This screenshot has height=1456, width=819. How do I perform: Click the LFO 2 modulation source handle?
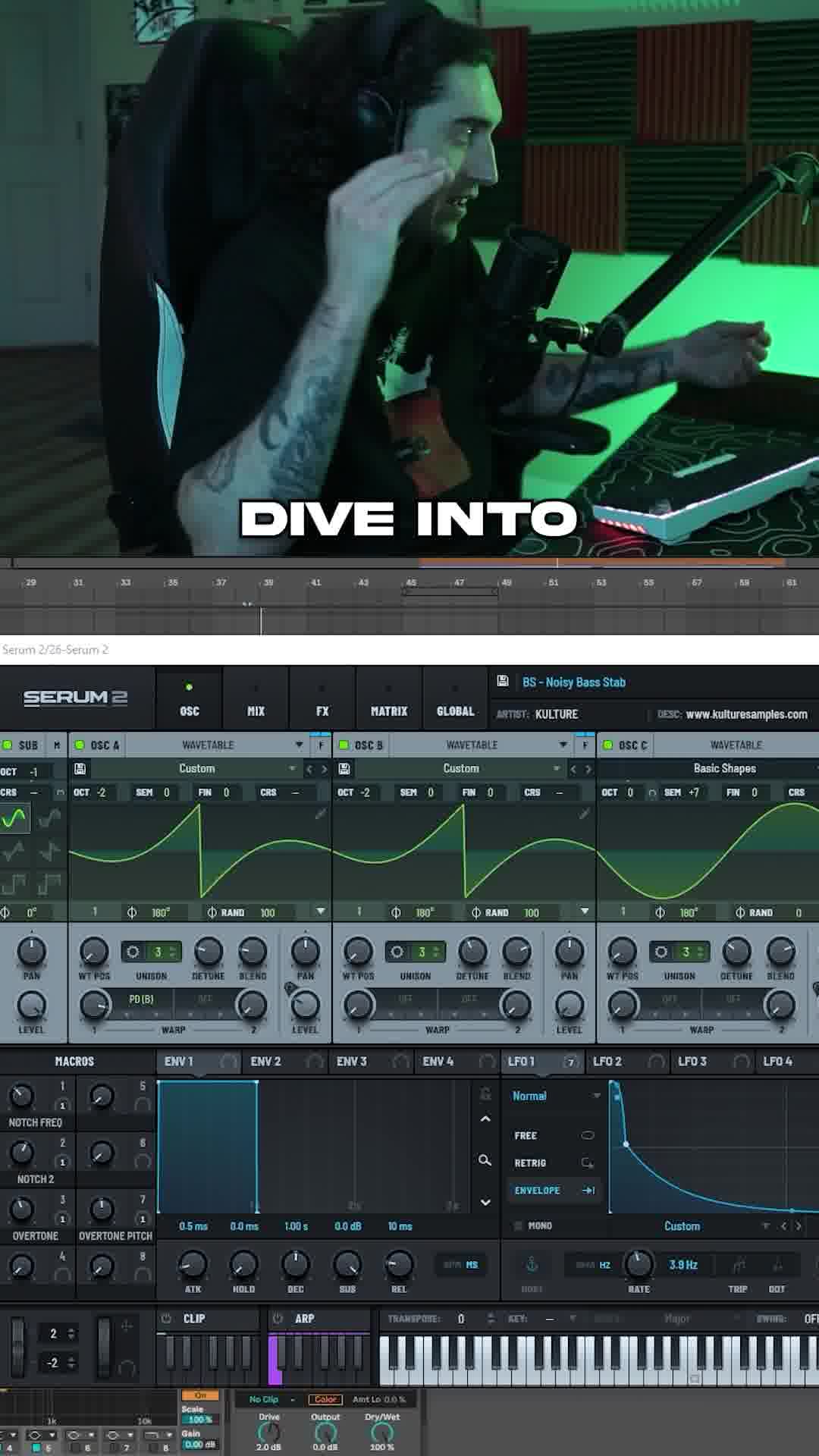pos(657,1062)
